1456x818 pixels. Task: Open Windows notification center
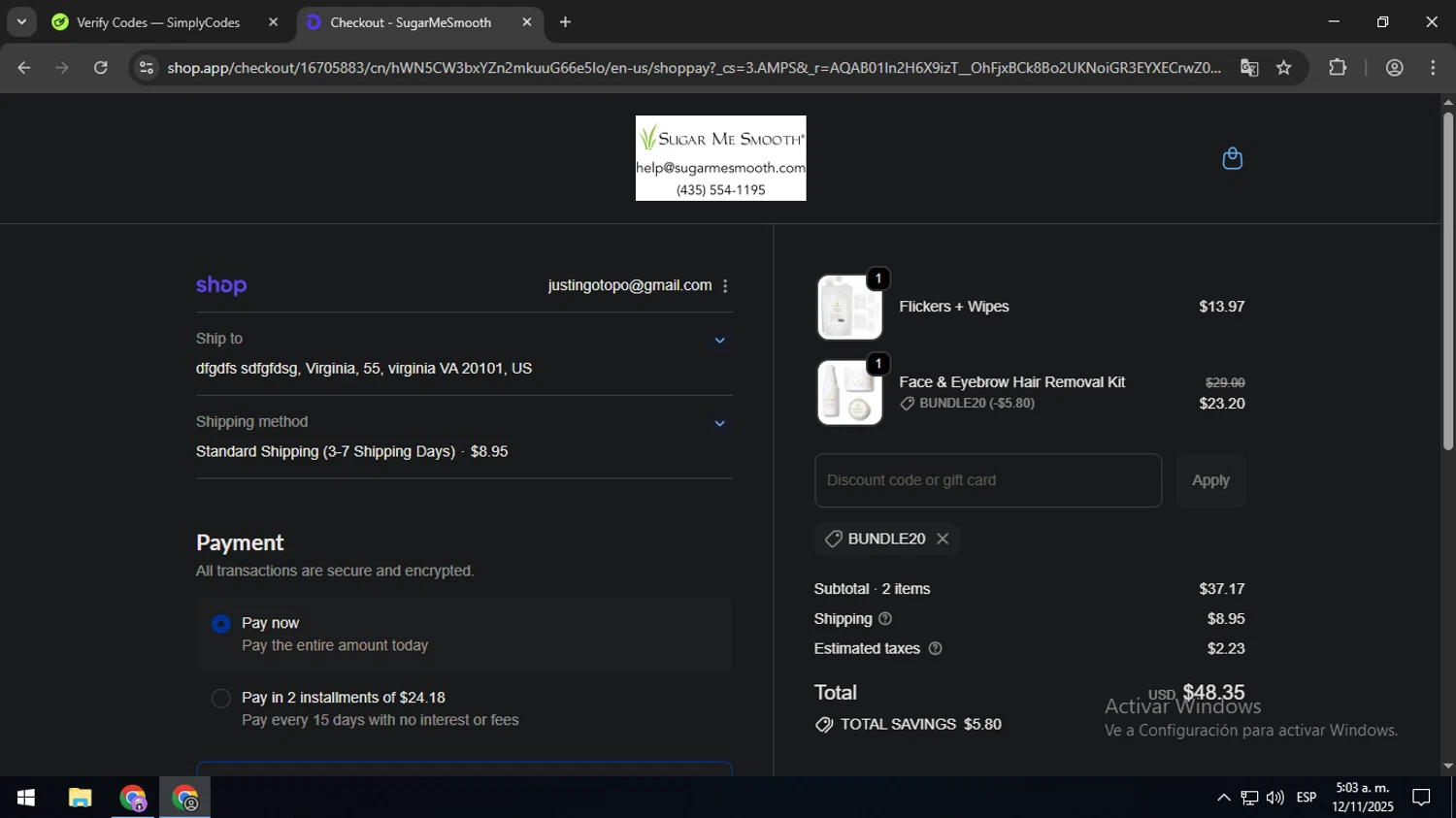pyautogui.click(x=1421, y=798)
